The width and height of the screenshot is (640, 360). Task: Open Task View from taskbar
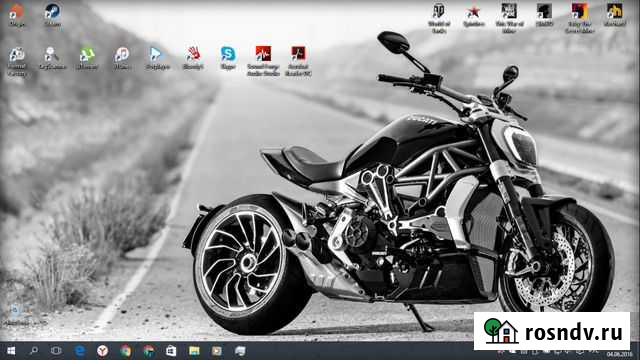(x=56, y=351)
